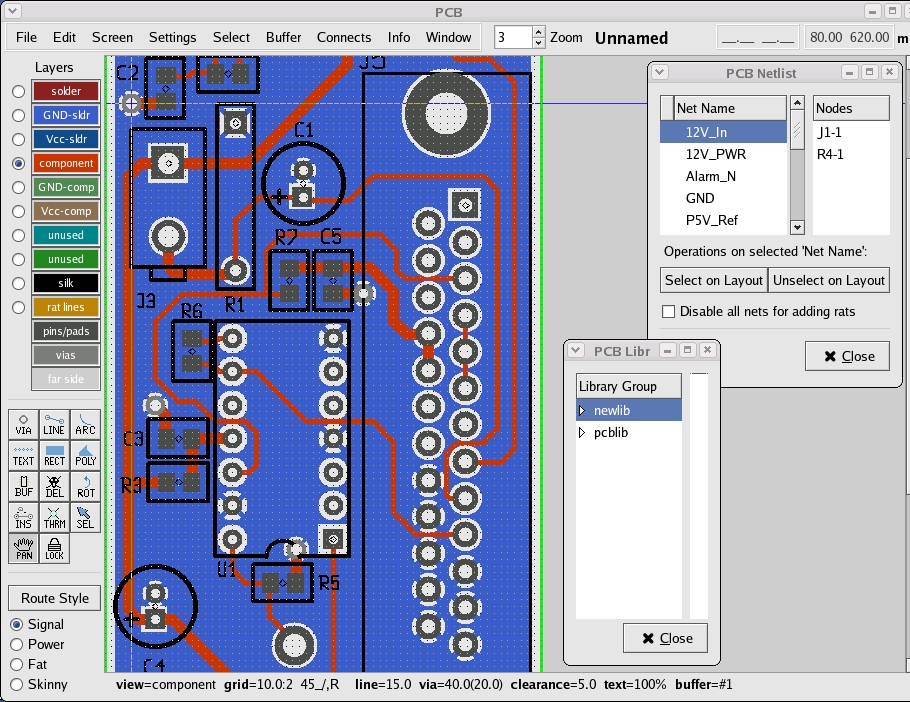Open the Connects menu
Image resolution: width=910 pixels, height=702 pixels.
tap(343, 37)
